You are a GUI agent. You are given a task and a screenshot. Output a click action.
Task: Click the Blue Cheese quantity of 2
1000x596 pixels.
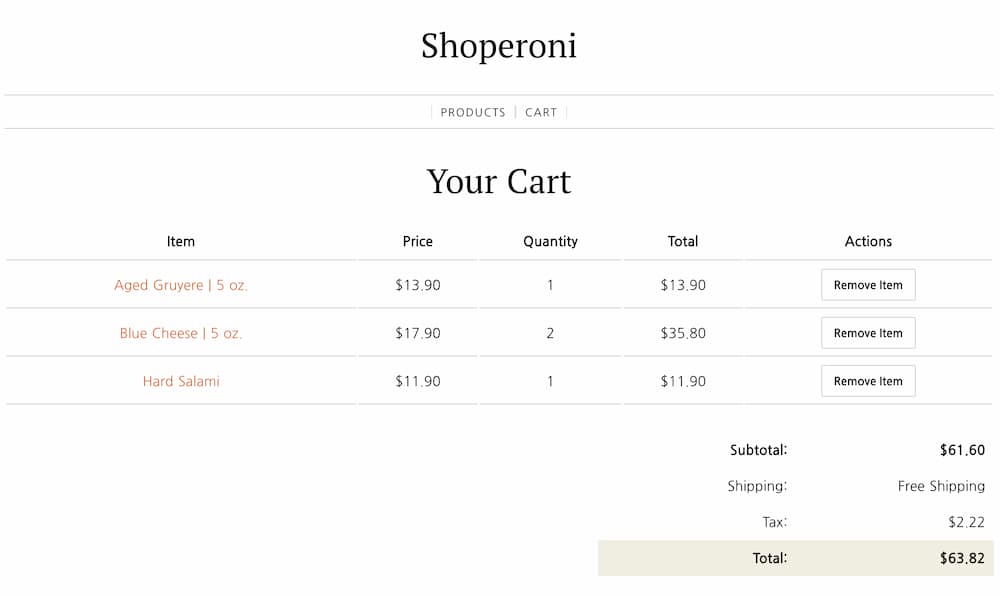pos(550,333)
